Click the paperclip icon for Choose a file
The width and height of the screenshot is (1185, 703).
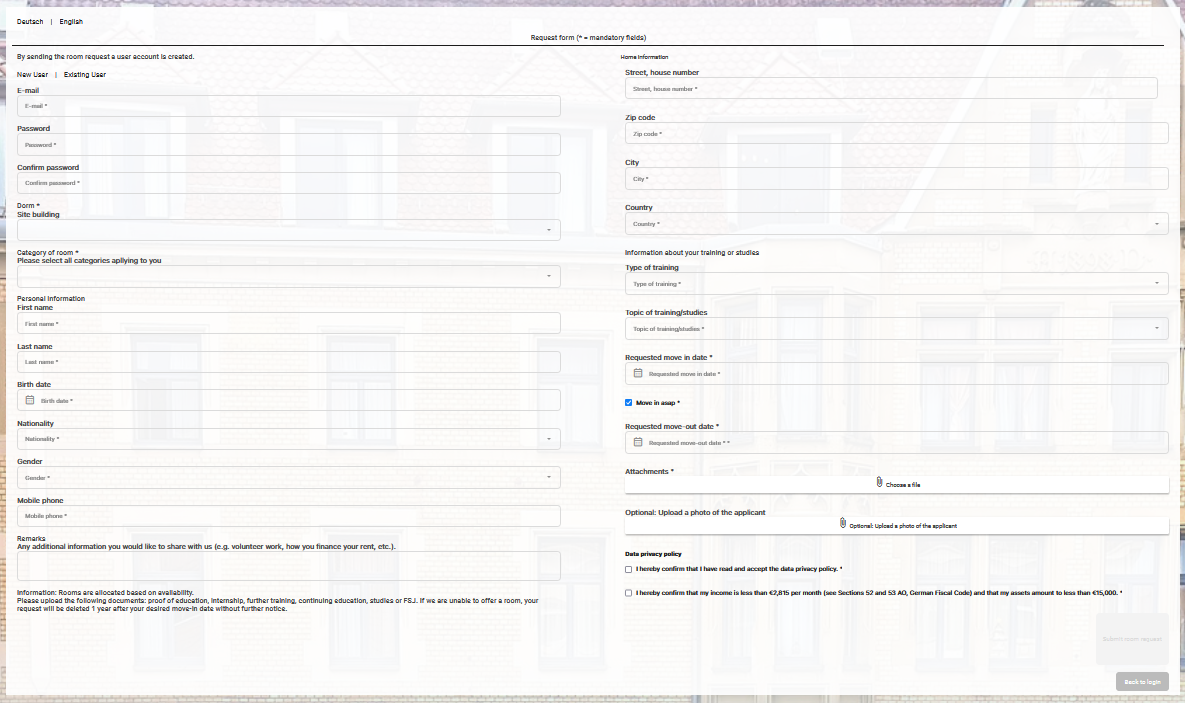pyautogui.click(x=879, y=483)
